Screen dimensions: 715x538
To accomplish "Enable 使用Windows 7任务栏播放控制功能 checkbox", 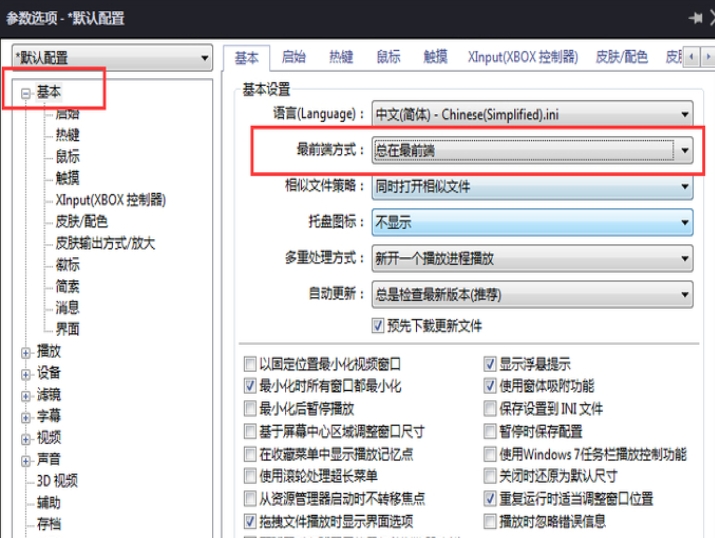I will point(490,454).
